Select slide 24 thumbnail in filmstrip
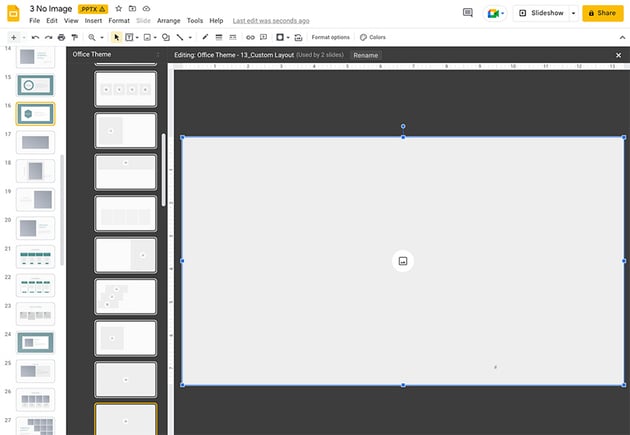This screenshot has width=630, height=435. pyautogui.click(x=36, y=342)
